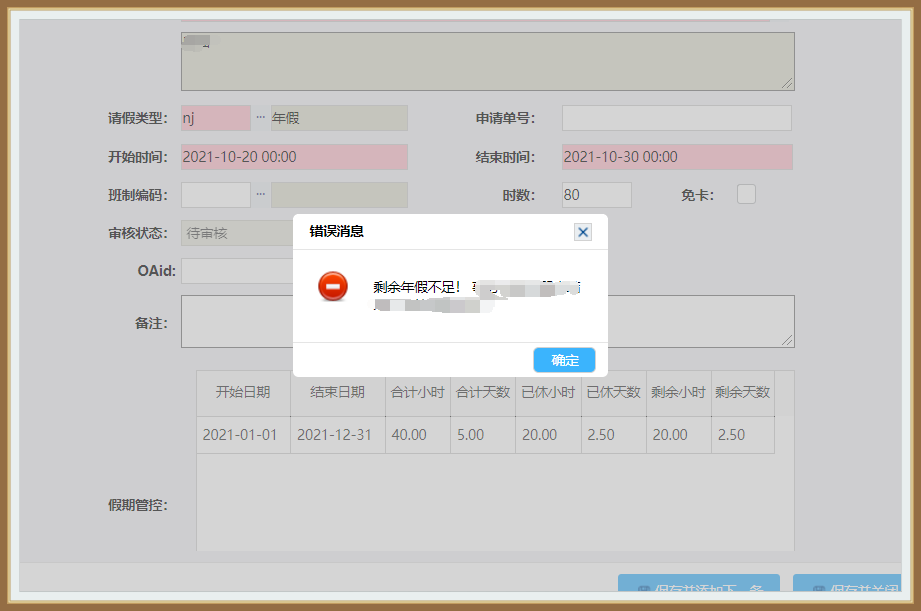Click the 剩余天数 table column header
Screen dimensions: 921x611
click(x=742, y=391)
